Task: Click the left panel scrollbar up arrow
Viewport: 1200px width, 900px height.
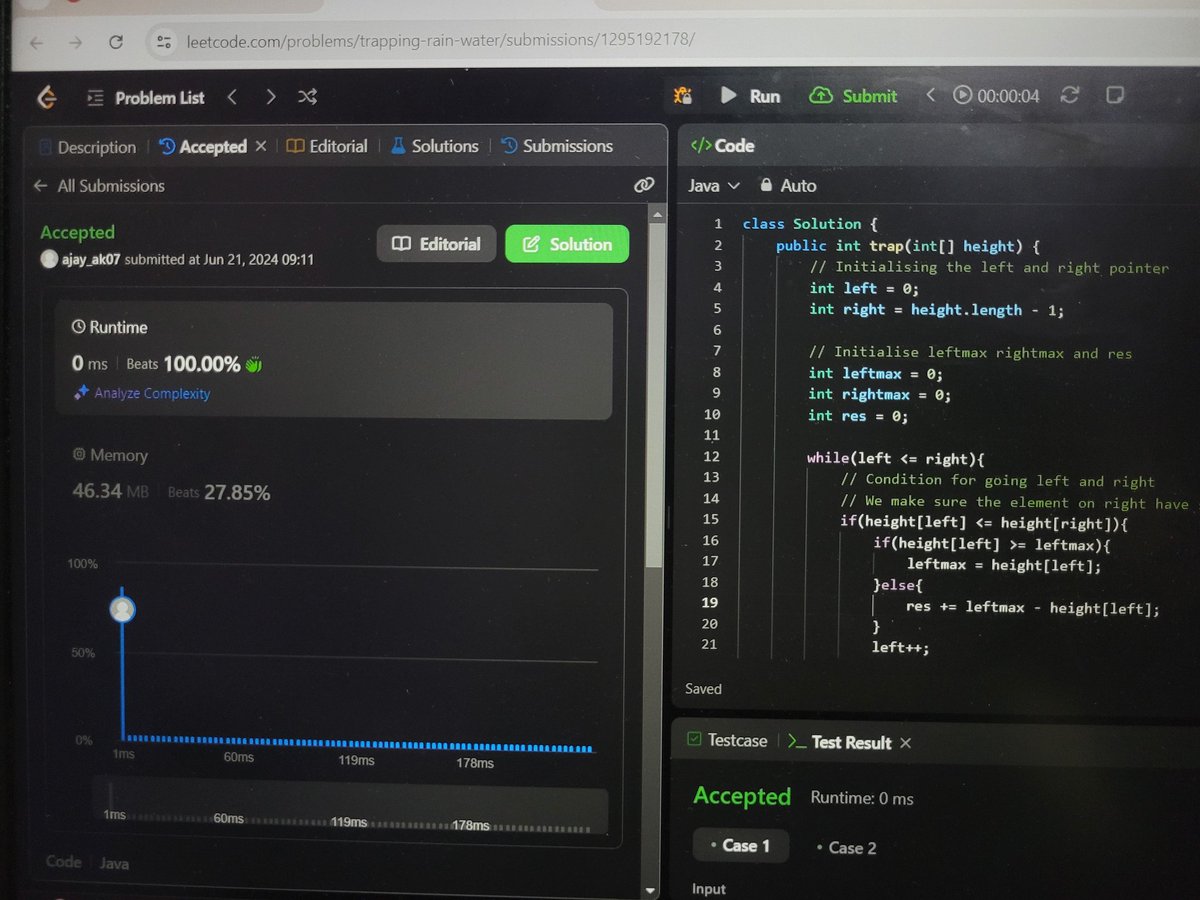Action: (656, 214)
